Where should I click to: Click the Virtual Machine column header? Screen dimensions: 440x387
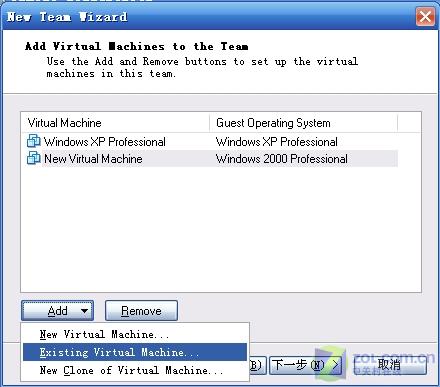point(115,123)
